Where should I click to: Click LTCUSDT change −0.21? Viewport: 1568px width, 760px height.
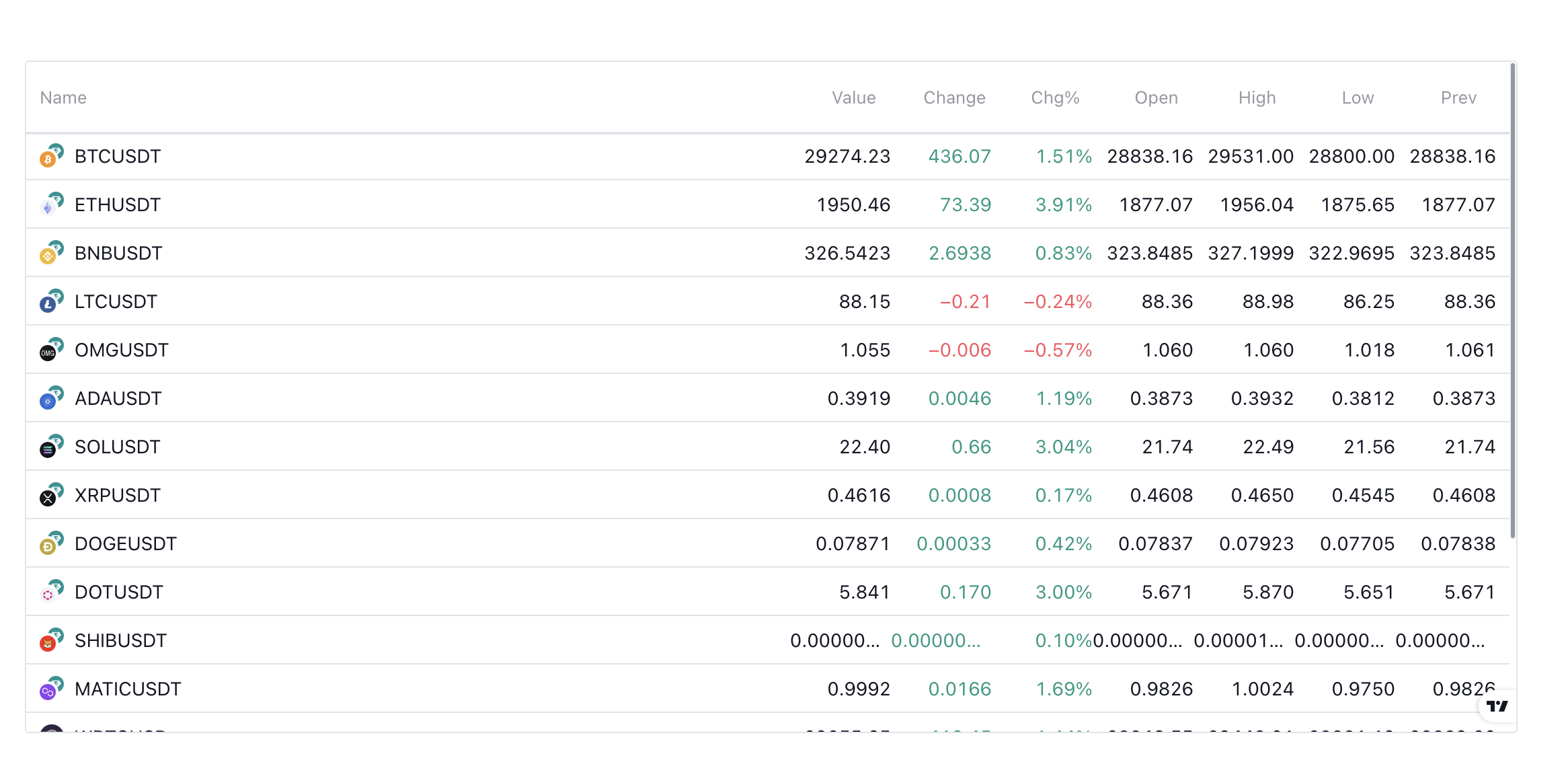click(x=966, y=301)
